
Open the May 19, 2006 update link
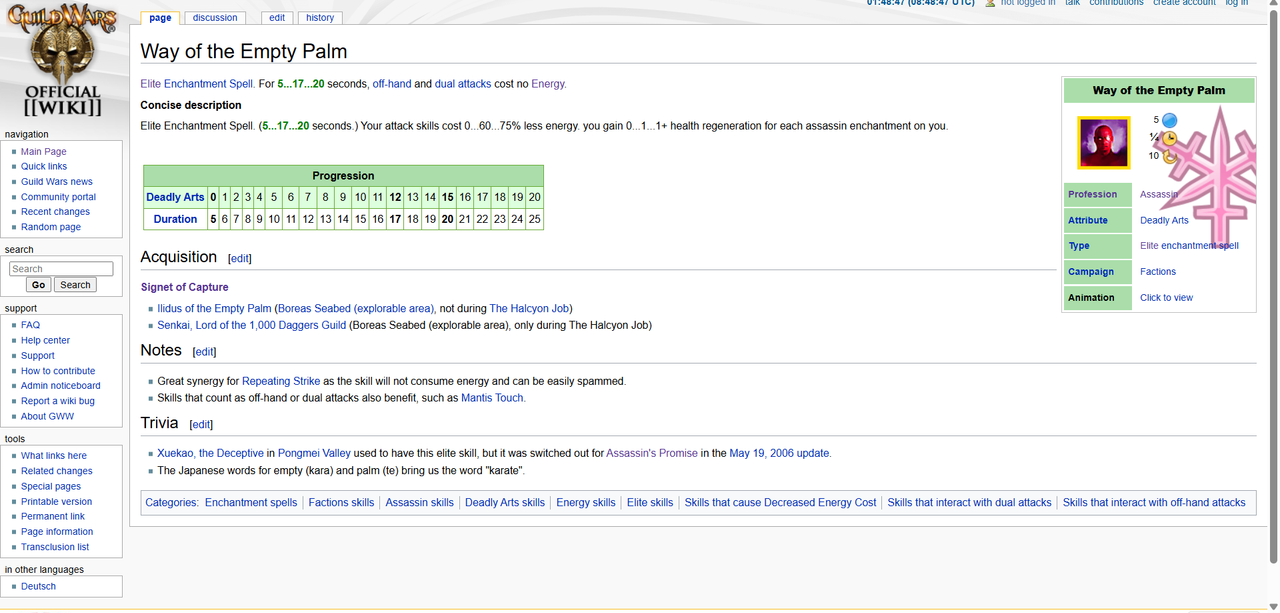tap(779, 453)
